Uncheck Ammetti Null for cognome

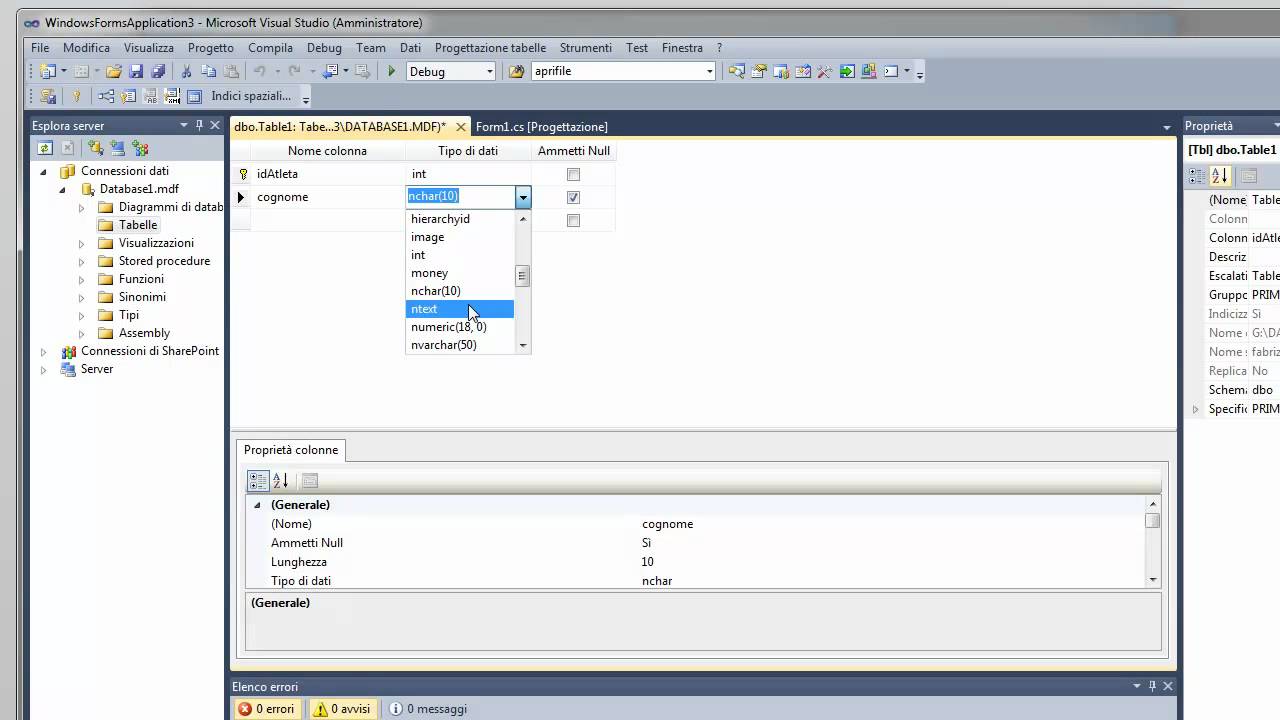click(573, 197)
